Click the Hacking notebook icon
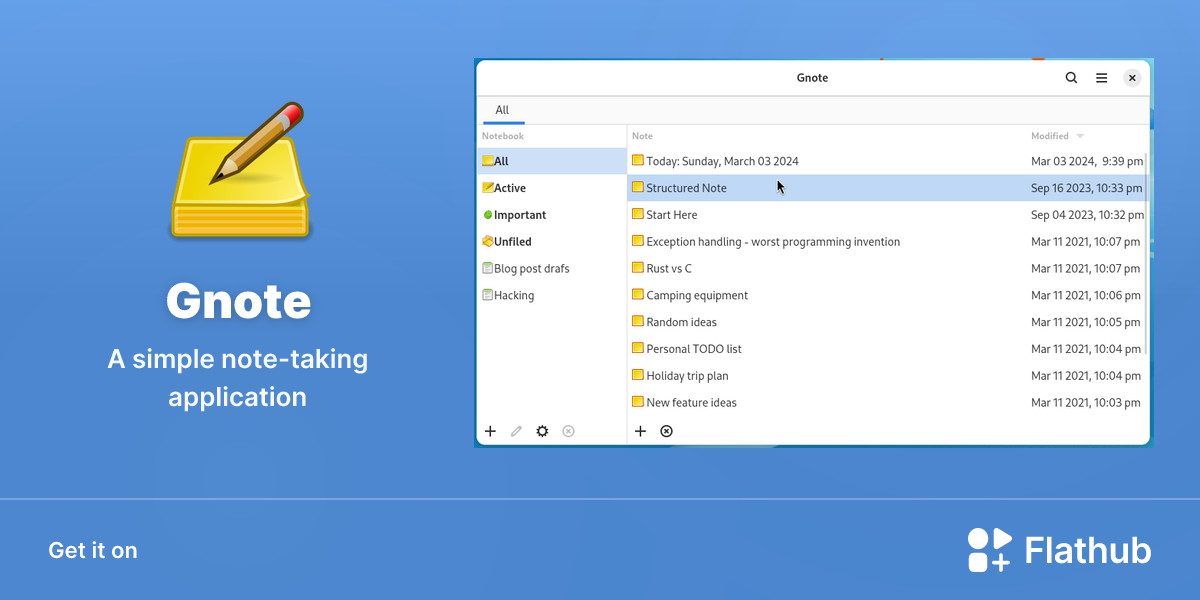The width and height of the screenshot is (1200, 600). (x=488, y=296)
